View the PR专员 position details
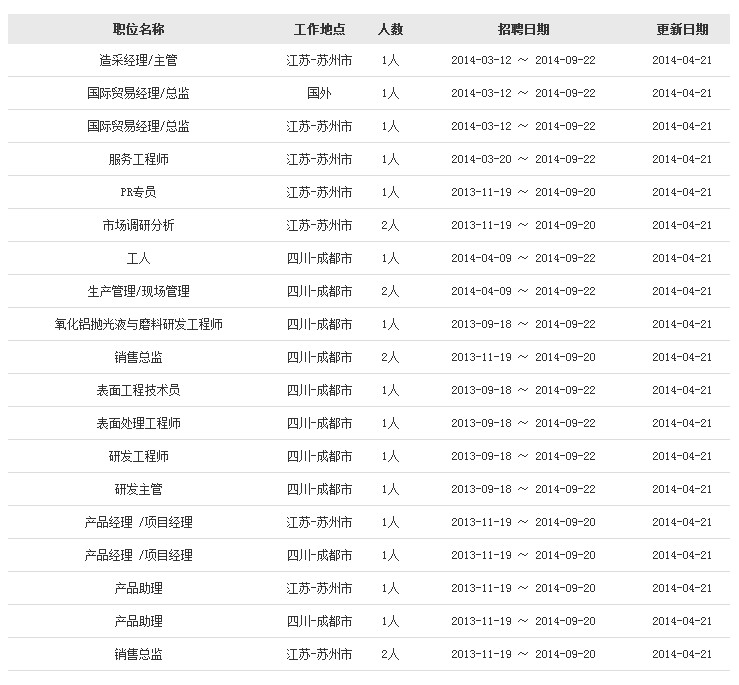Image resolution: width=739 pixels, height=685 pixels. [138, 192]
